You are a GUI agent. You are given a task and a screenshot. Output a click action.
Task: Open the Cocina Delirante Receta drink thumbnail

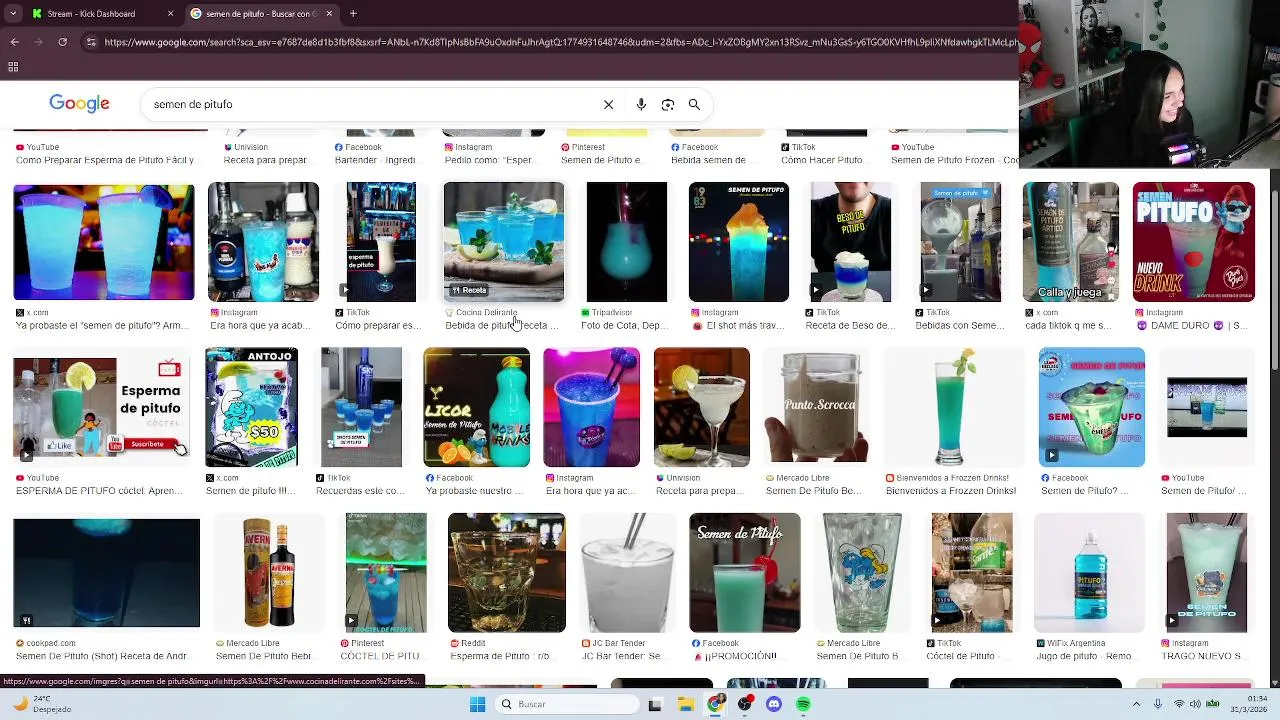(504, 242)
